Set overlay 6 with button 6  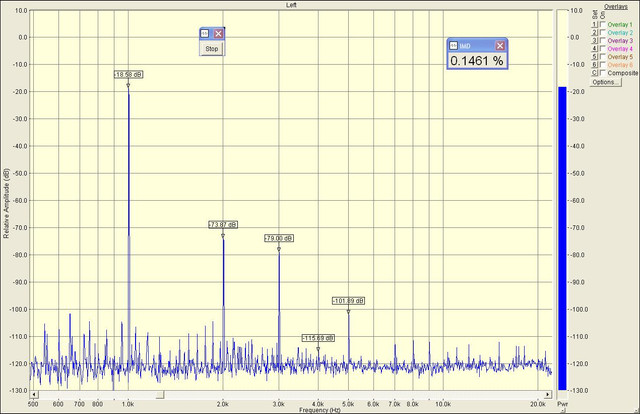click(x=595, y=65)
